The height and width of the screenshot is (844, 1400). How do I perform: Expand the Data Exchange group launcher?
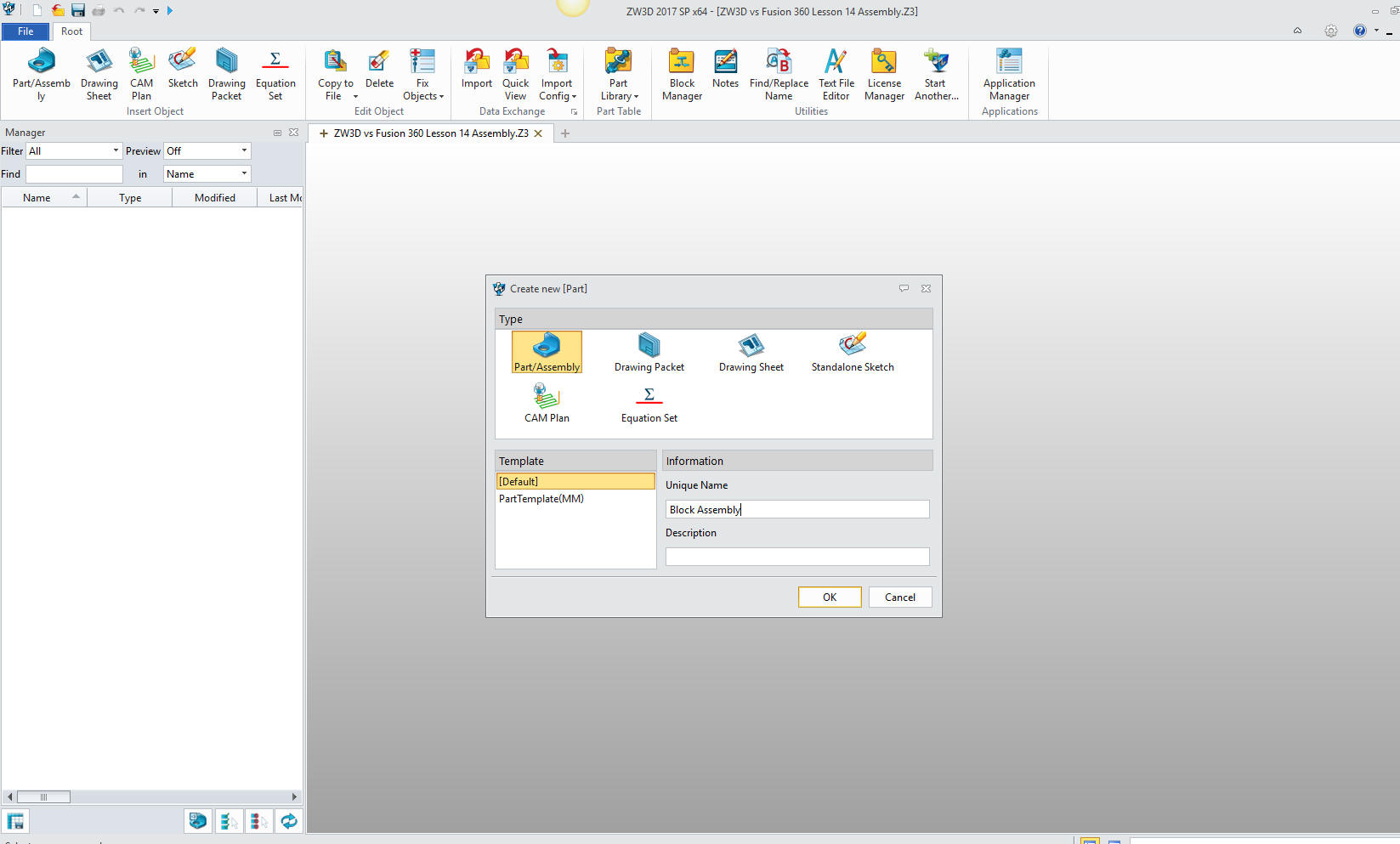[x=574, y=112]
